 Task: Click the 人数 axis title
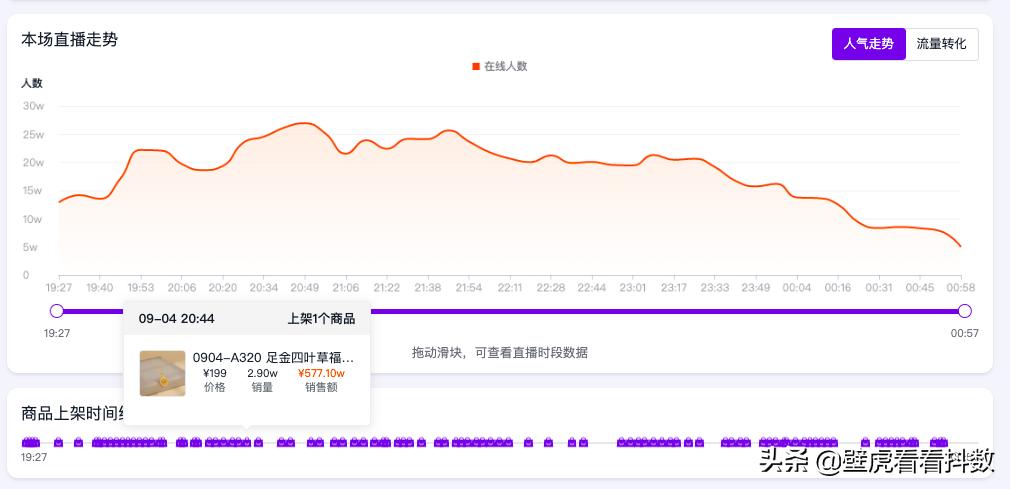coord(32,83)
